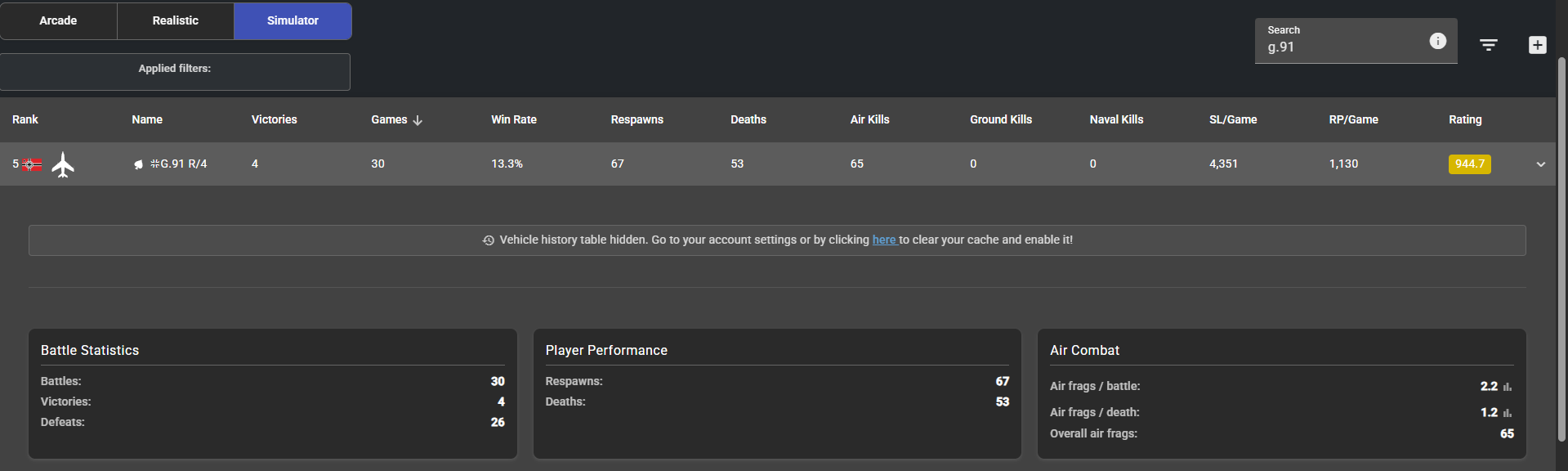Screen dimensions: 1568x471
Task: Click into the Search input field
Action: pos(1340,47)
